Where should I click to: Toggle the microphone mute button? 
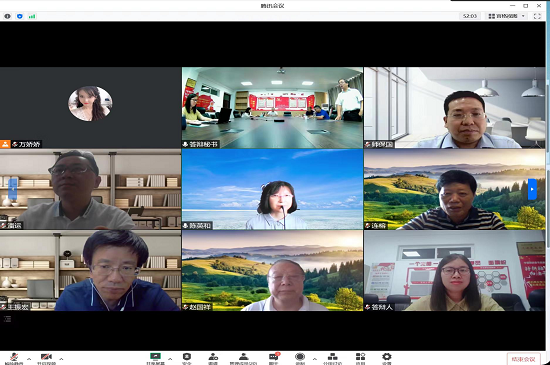pos(14,358)
